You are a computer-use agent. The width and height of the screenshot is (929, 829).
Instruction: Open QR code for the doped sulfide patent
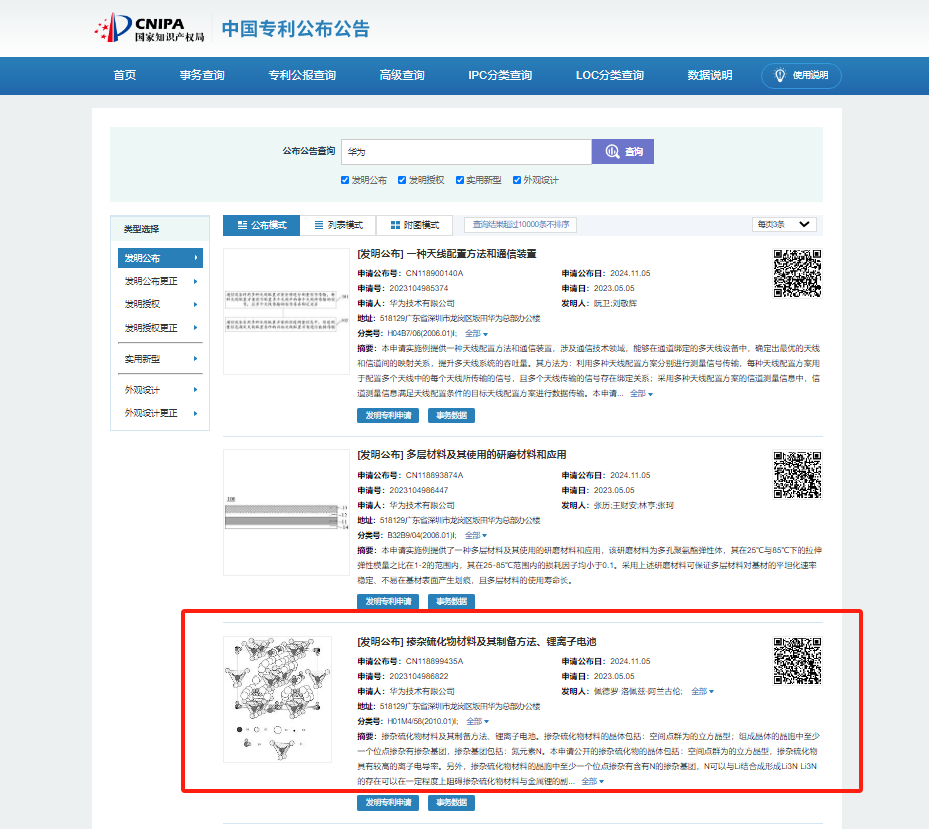coord(796,660)
